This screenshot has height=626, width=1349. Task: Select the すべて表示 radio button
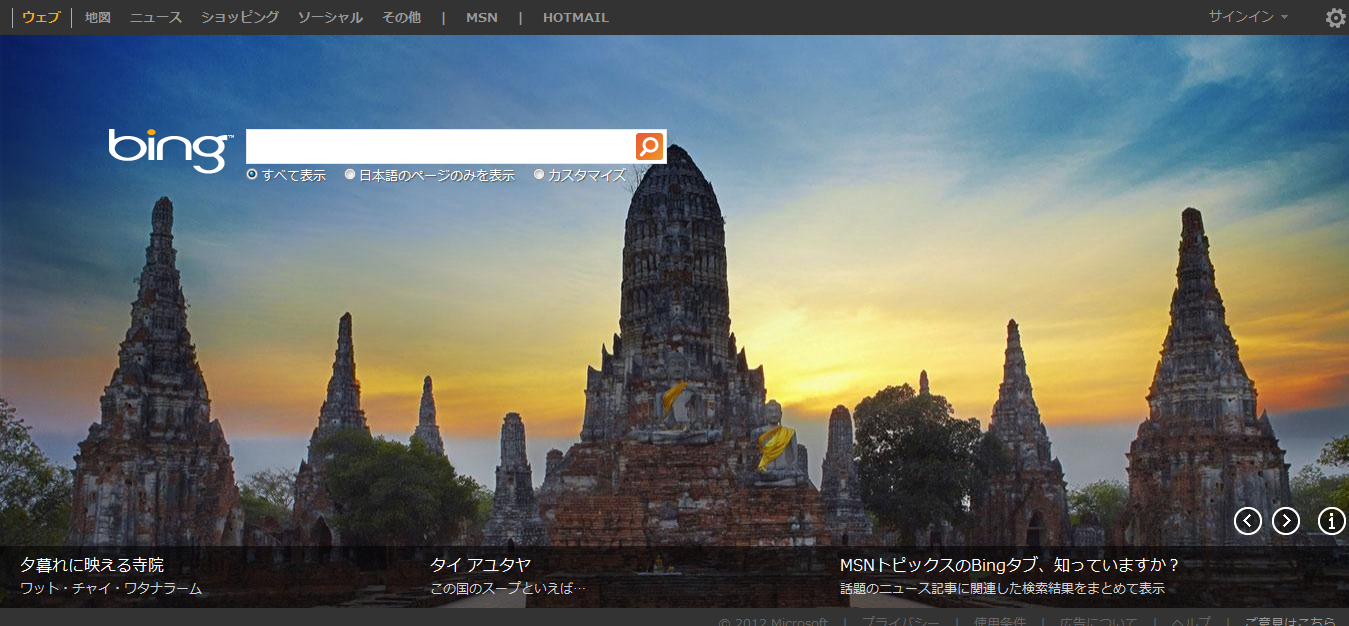coord(252,175)
